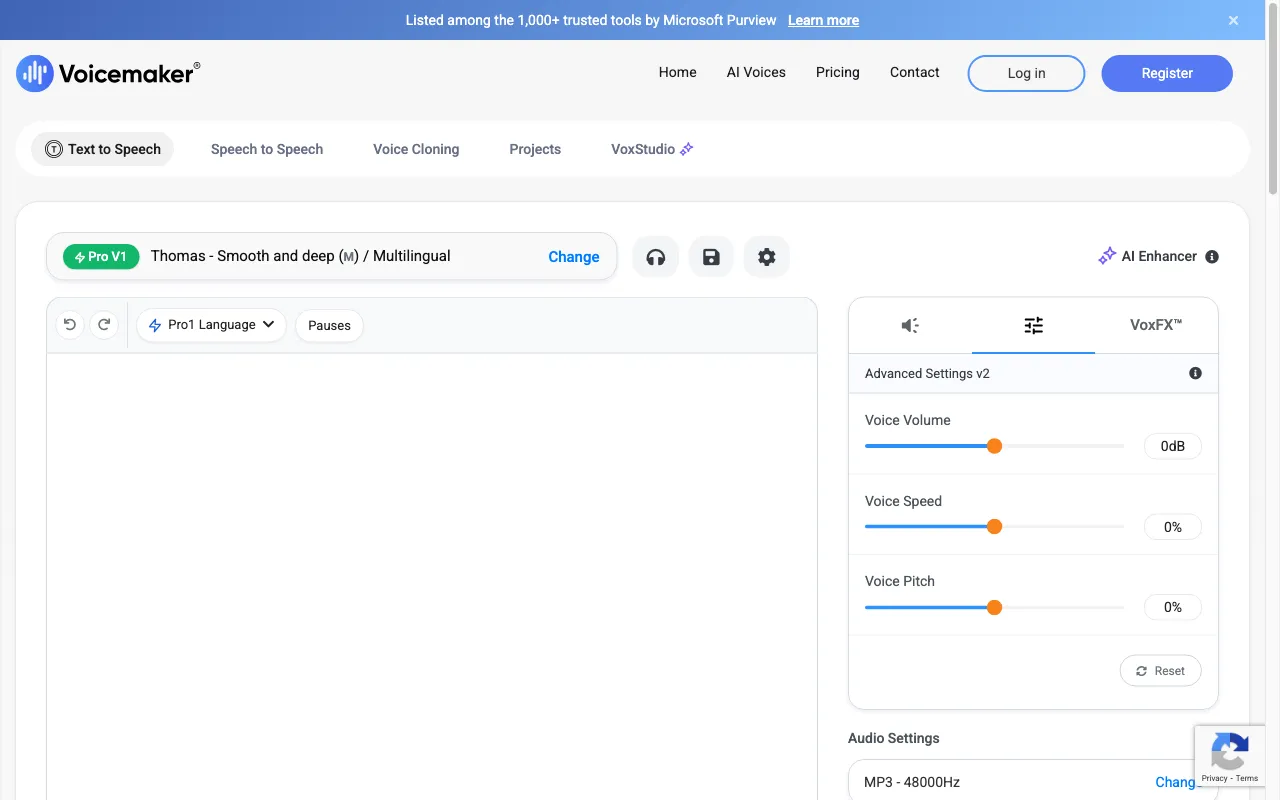Click the Thomas - Smooth and deep voice name
Screen dimensions: 1280x800
(x=301, y=256)
